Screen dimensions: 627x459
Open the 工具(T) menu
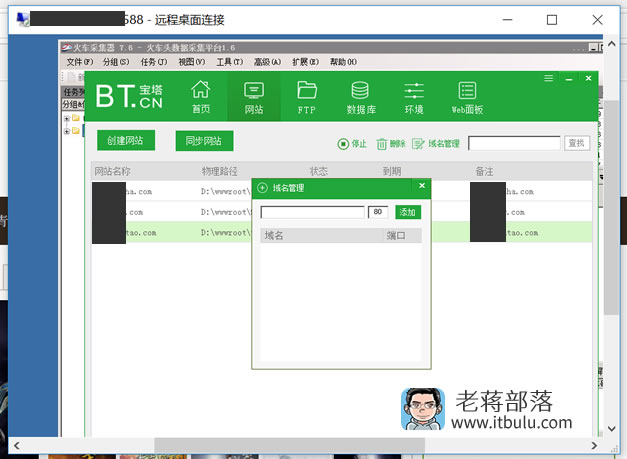tap(230, 62)
